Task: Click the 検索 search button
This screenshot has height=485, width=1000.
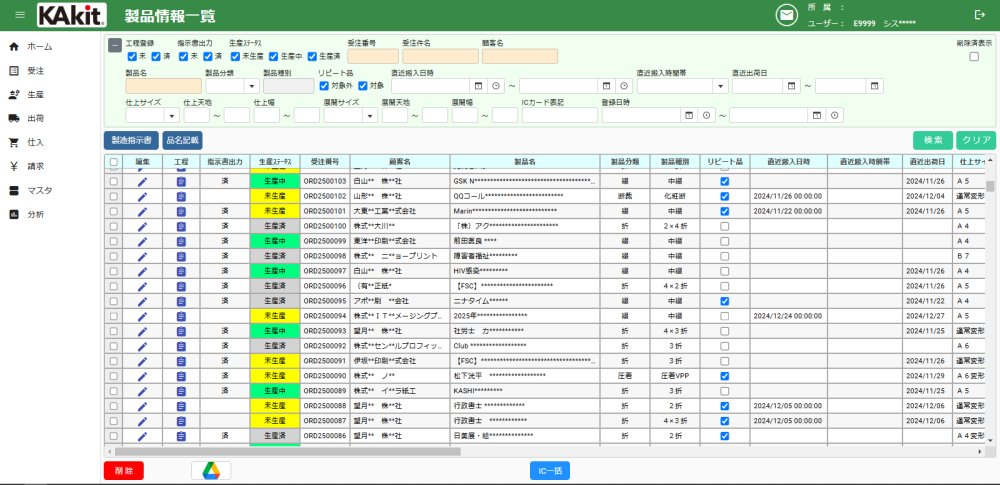Action: tap(932, 140)
